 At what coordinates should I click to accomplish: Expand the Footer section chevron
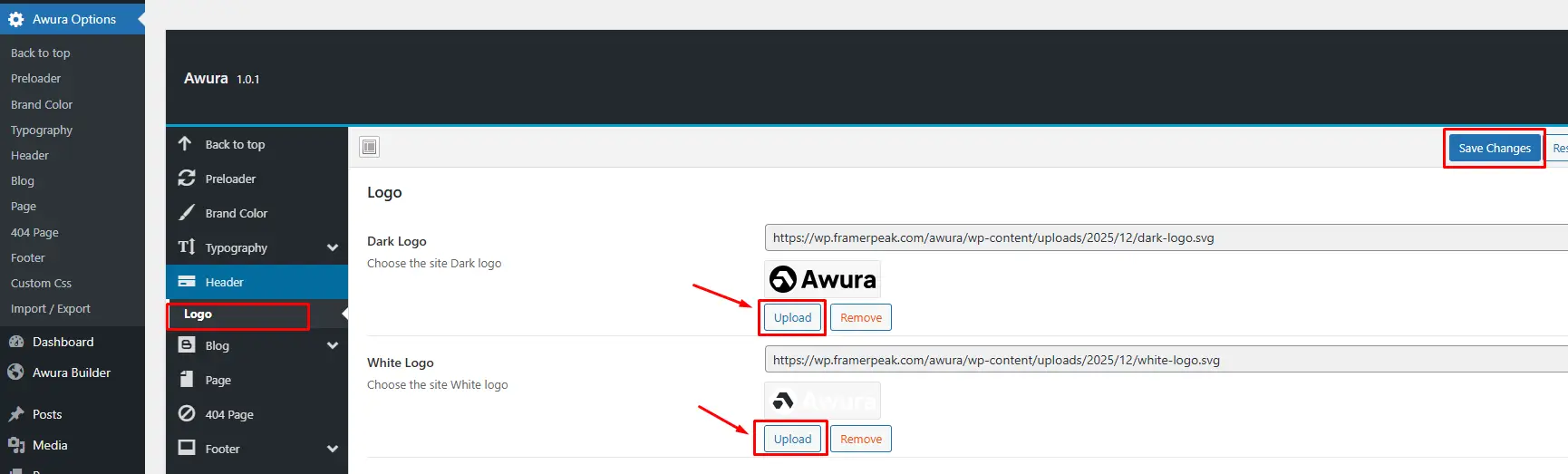click(x=333, y=449)
